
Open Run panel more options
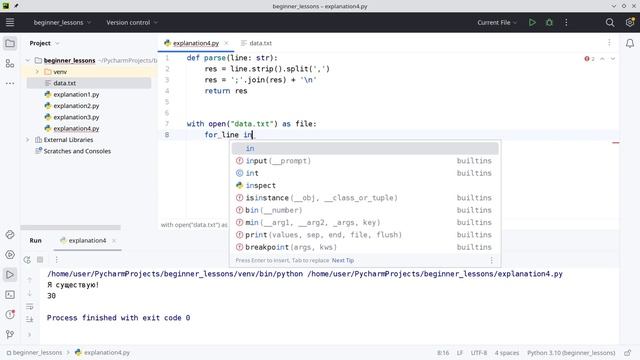(x=57, y=260)
